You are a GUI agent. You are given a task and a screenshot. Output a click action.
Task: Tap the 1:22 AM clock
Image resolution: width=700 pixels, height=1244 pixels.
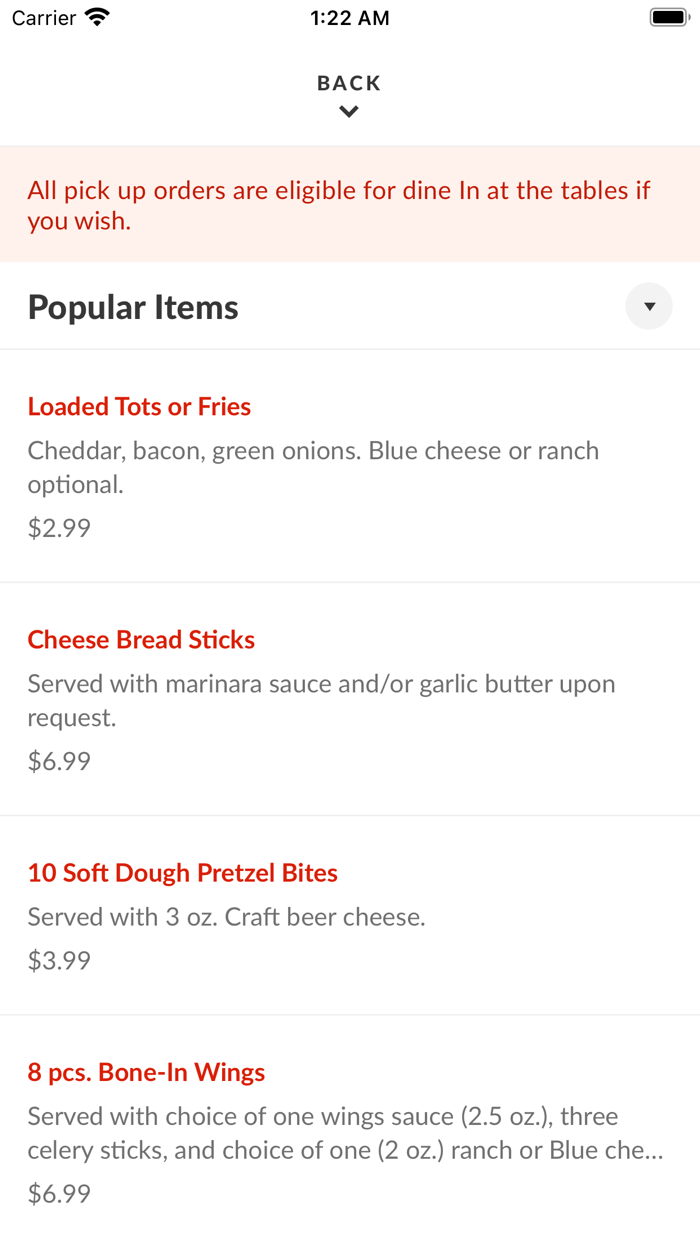(x=349, y=17)
